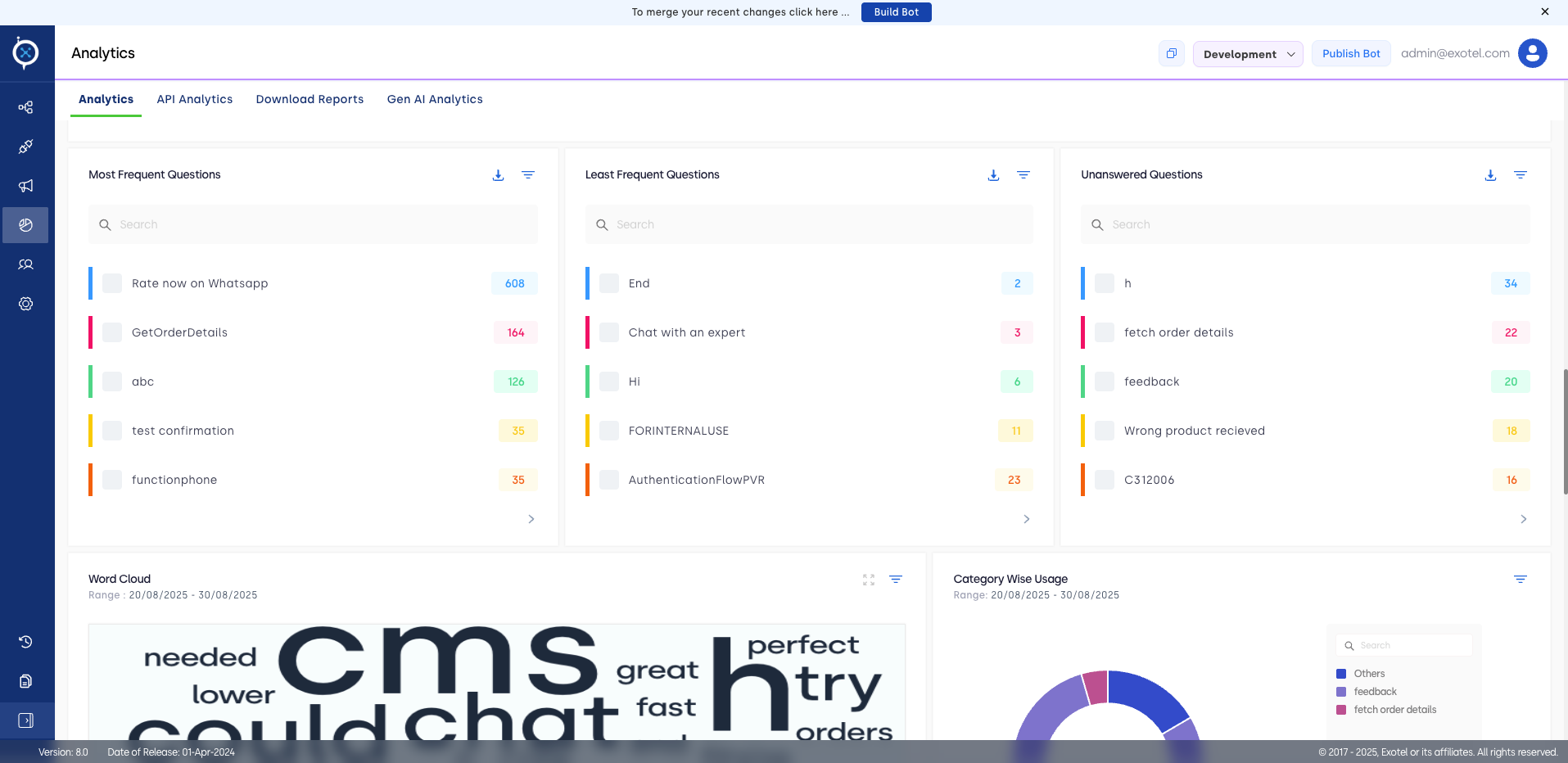Open the Word Cloud filter

(x=896, y=580)
